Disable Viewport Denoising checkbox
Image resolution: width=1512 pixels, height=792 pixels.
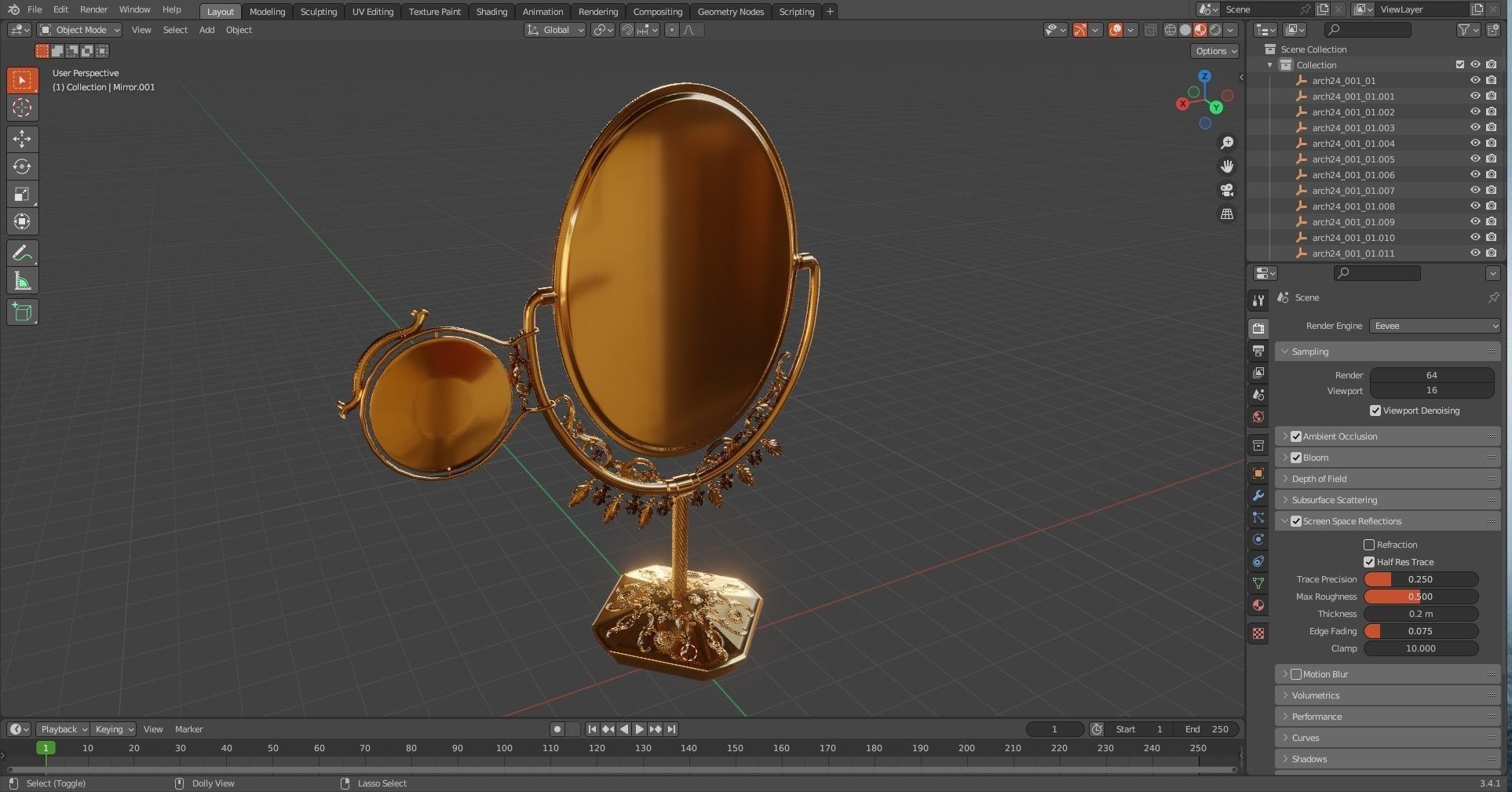coord(1375,411)
